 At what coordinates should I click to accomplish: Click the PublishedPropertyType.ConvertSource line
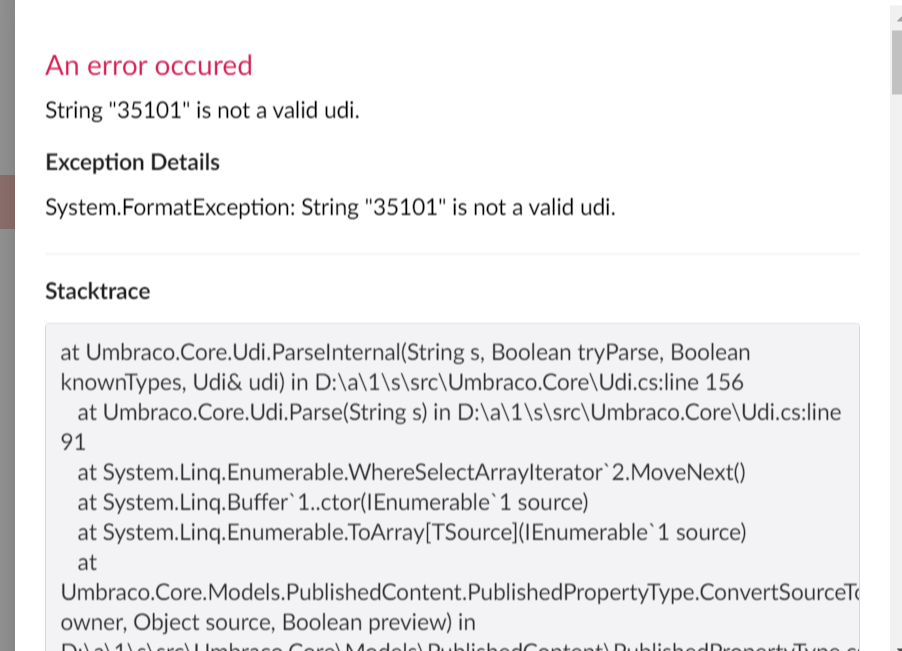[460, 592]
